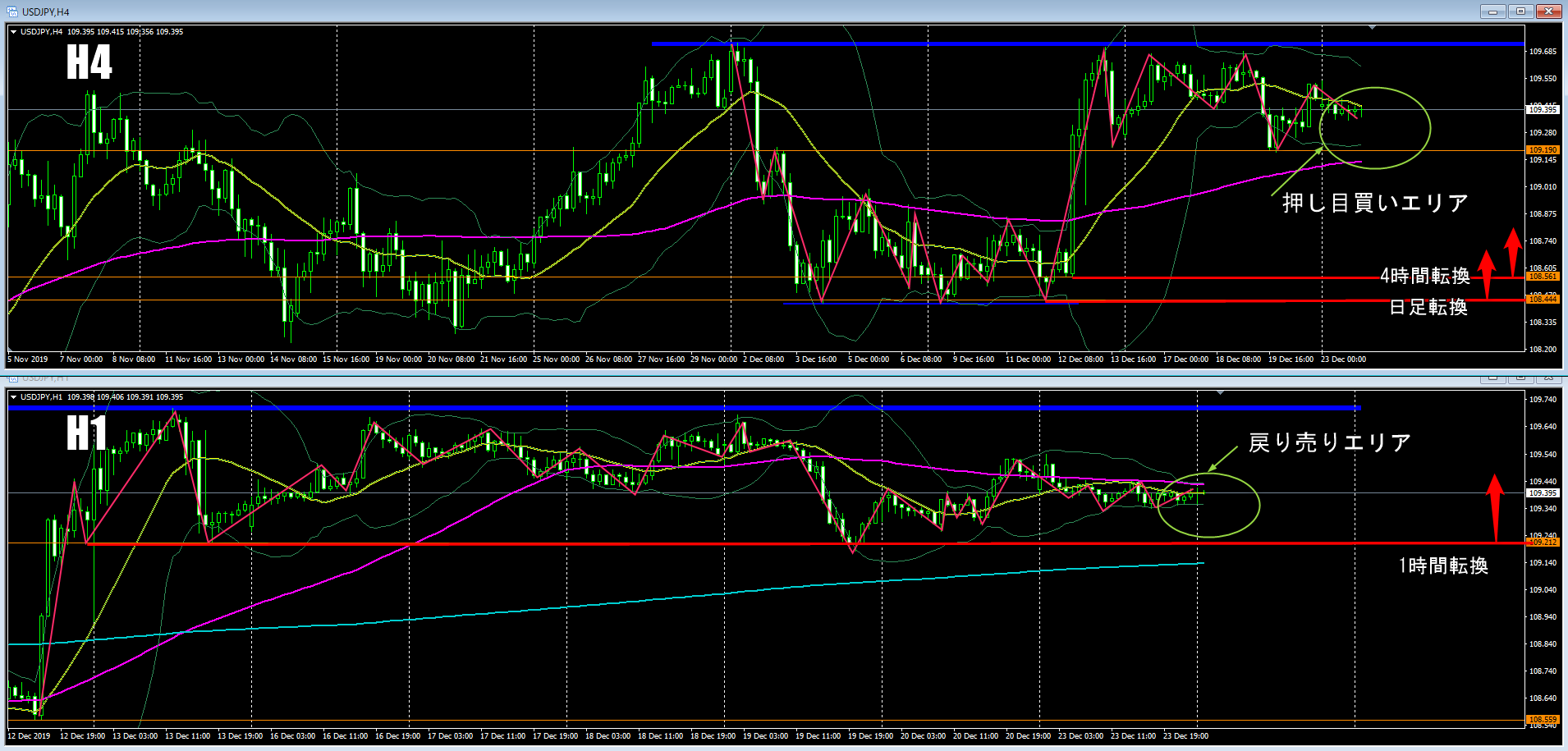Select the 4時間転換 text label
Screen dimensions: 1568x751
1425,276
